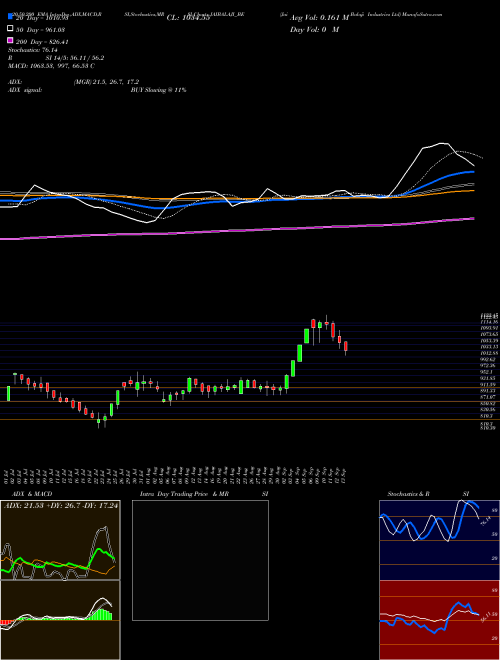Click the Day Vol: 0 M text
The height and width of the screenshot is (660, 500).
coord(314,29)
